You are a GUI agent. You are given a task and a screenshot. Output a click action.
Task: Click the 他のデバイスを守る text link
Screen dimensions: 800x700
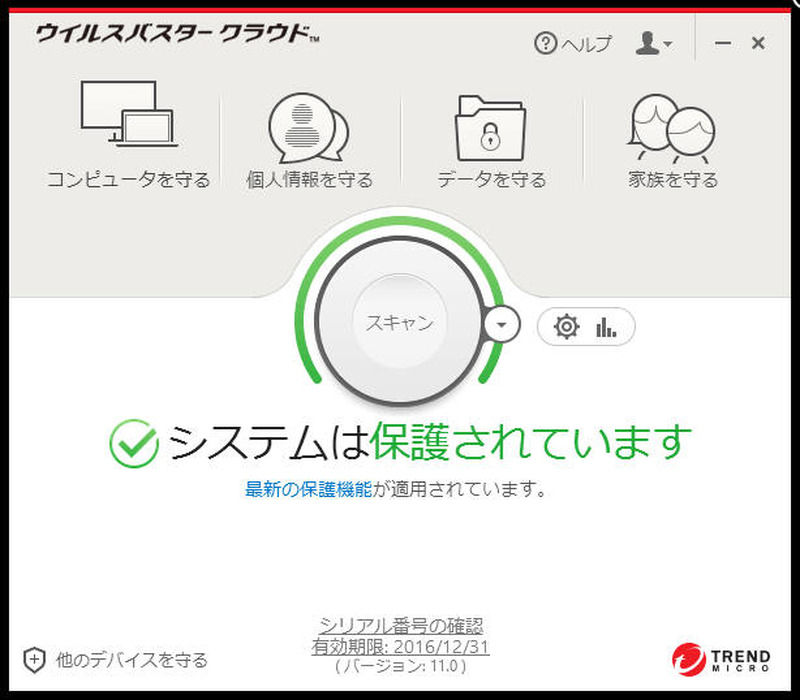coord(132,660)
